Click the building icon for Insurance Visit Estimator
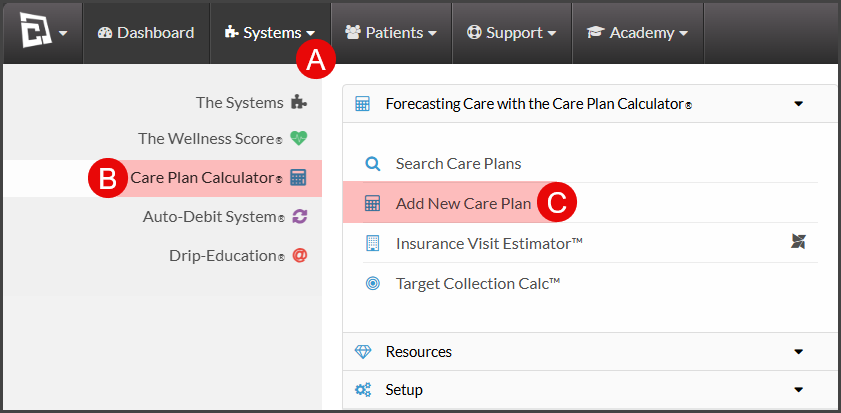841x413 pixels. (x=372, y=243)
